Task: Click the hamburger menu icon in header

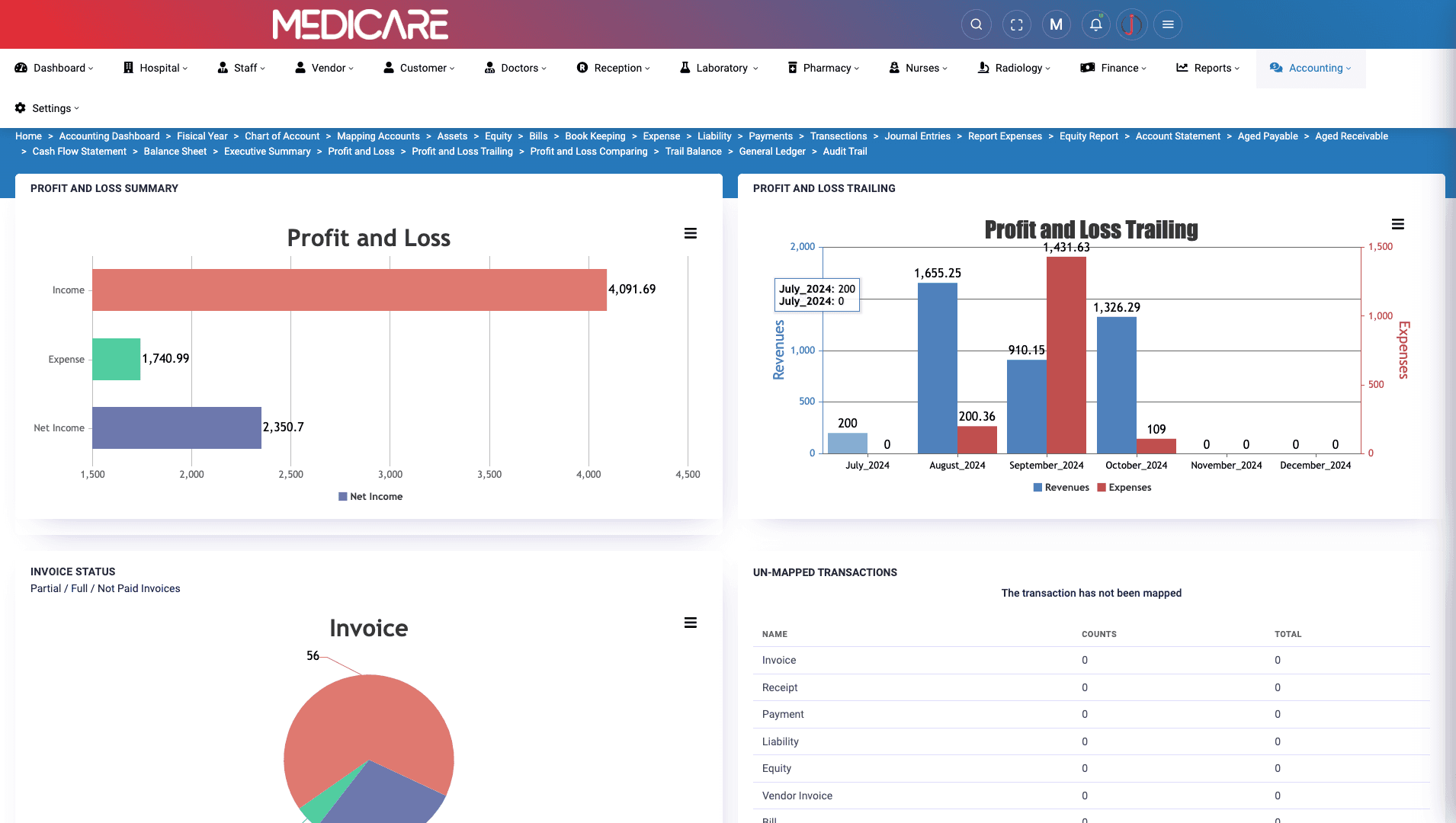Action: click(x=1167, y=24)
